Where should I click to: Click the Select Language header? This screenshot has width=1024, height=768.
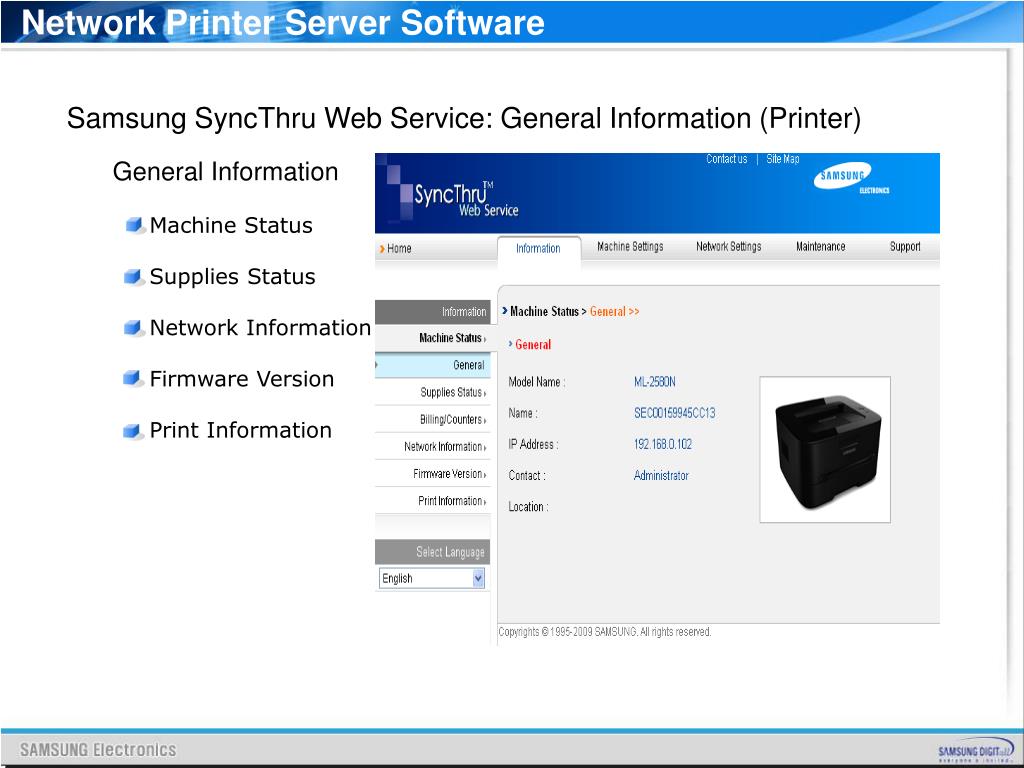432,552
